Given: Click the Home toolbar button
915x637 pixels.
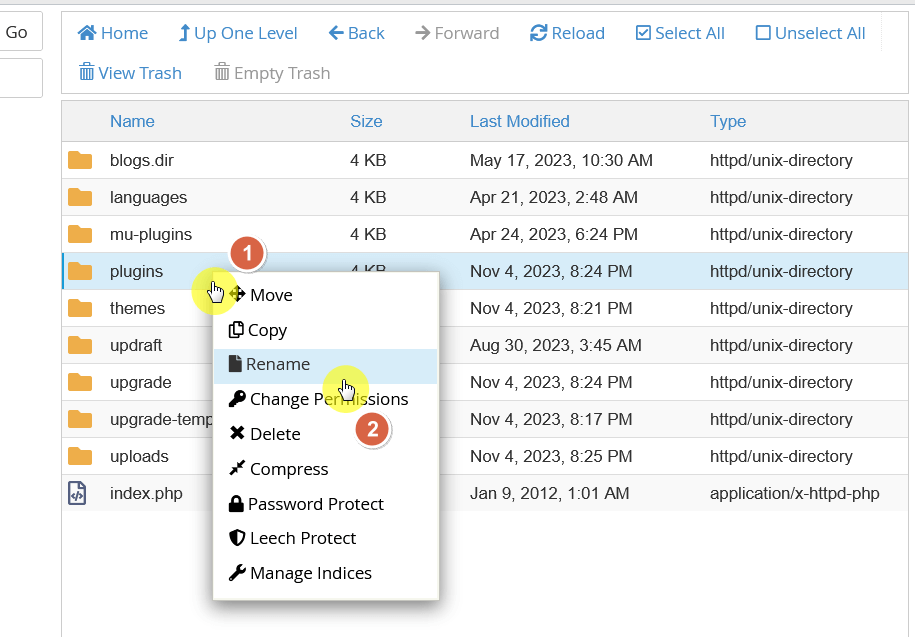Looking at the screenshot, I should 113,33.
